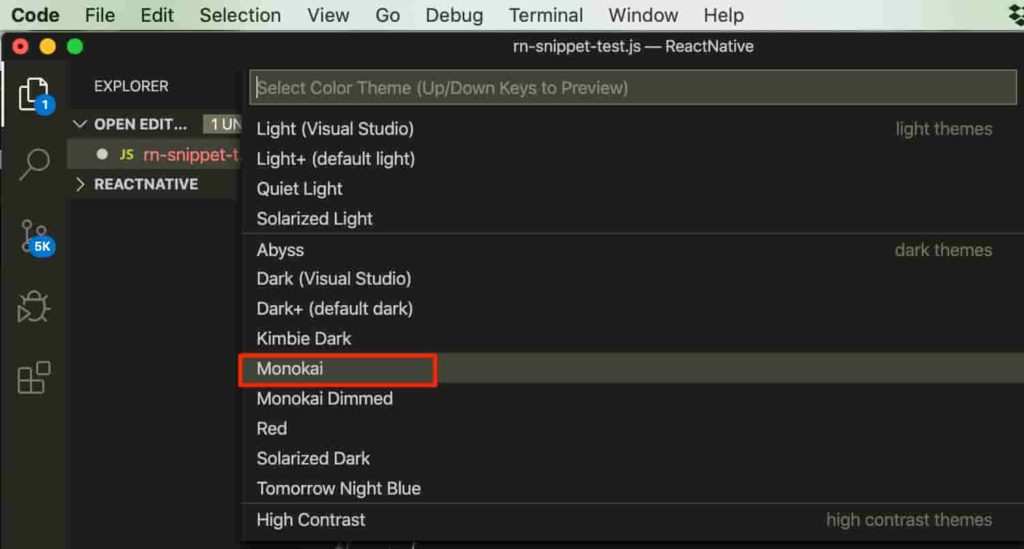The image size is (1024, 549).
Task: Open the Selection menu
Action: [240, 15]
